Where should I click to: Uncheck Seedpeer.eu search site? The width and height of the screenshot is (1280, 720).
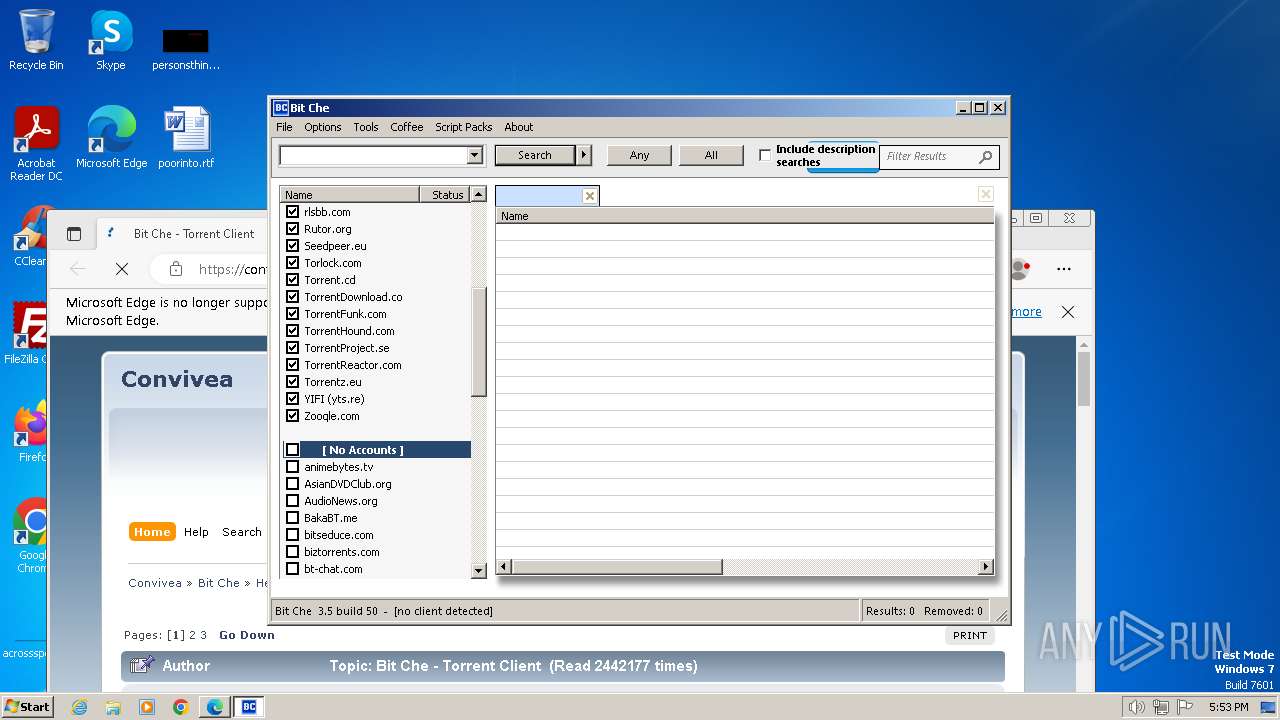point(293,246)
